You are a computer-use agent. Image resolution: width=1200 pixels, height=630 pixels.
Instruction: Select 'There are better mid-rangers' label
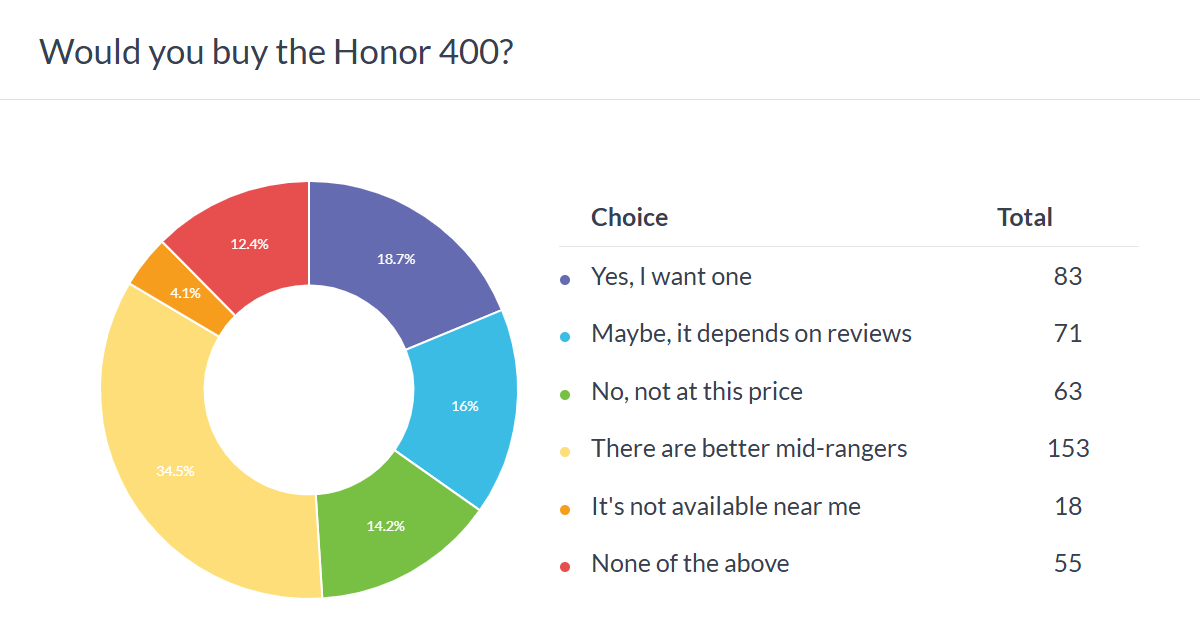[x=749, y=448]
